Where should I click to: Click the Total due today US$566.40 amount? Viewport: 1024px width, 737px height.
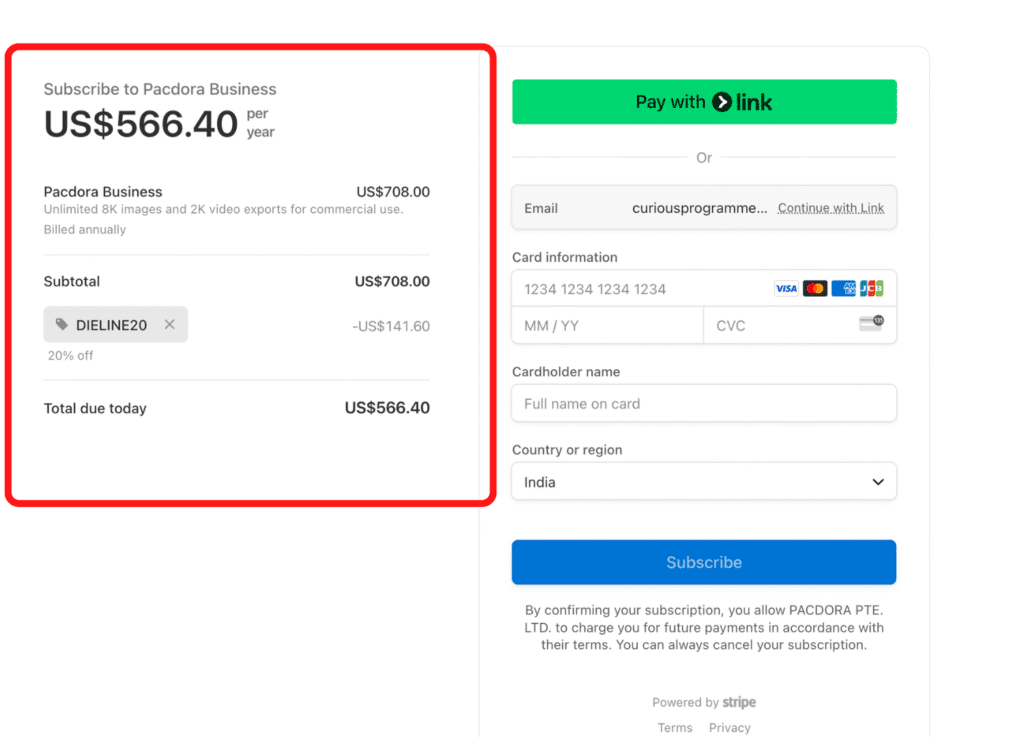pos(387,408)
